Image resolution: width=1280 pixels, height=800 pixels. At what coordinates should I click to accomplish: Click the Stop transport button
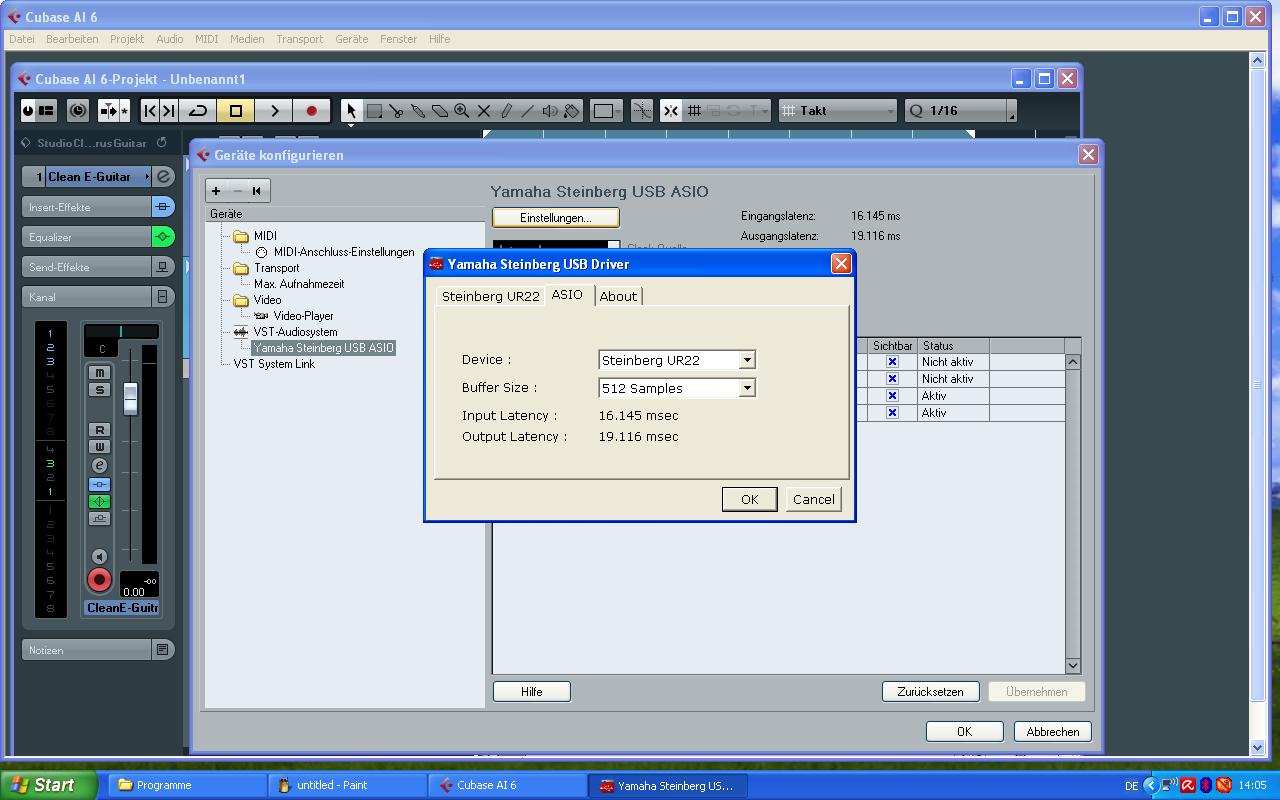236,111
